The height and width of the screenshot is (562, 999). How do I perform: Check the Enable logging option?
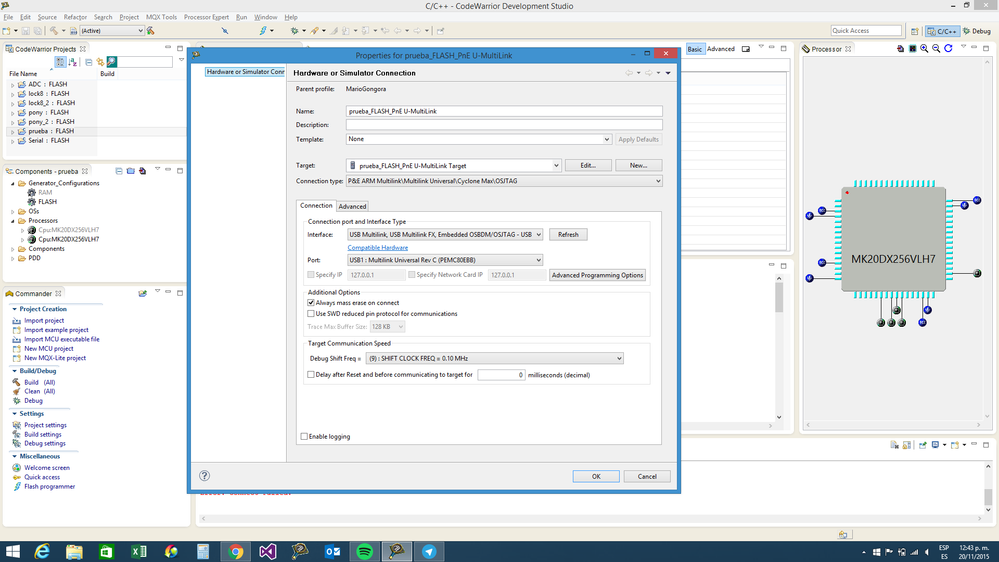point(304,436)
